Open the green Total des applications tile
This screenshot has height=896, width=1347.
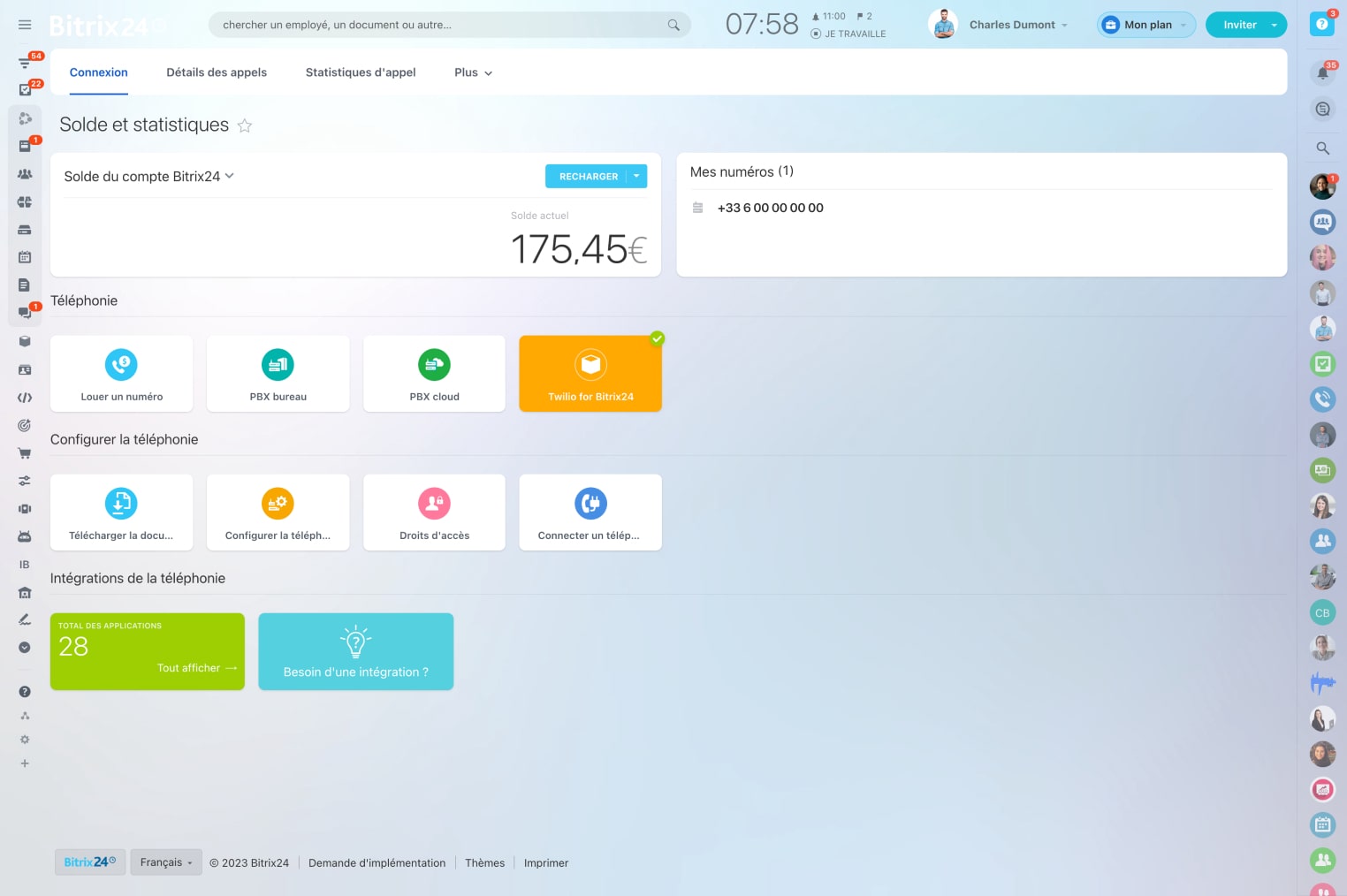pyautogui.click(x=148, y=651)
